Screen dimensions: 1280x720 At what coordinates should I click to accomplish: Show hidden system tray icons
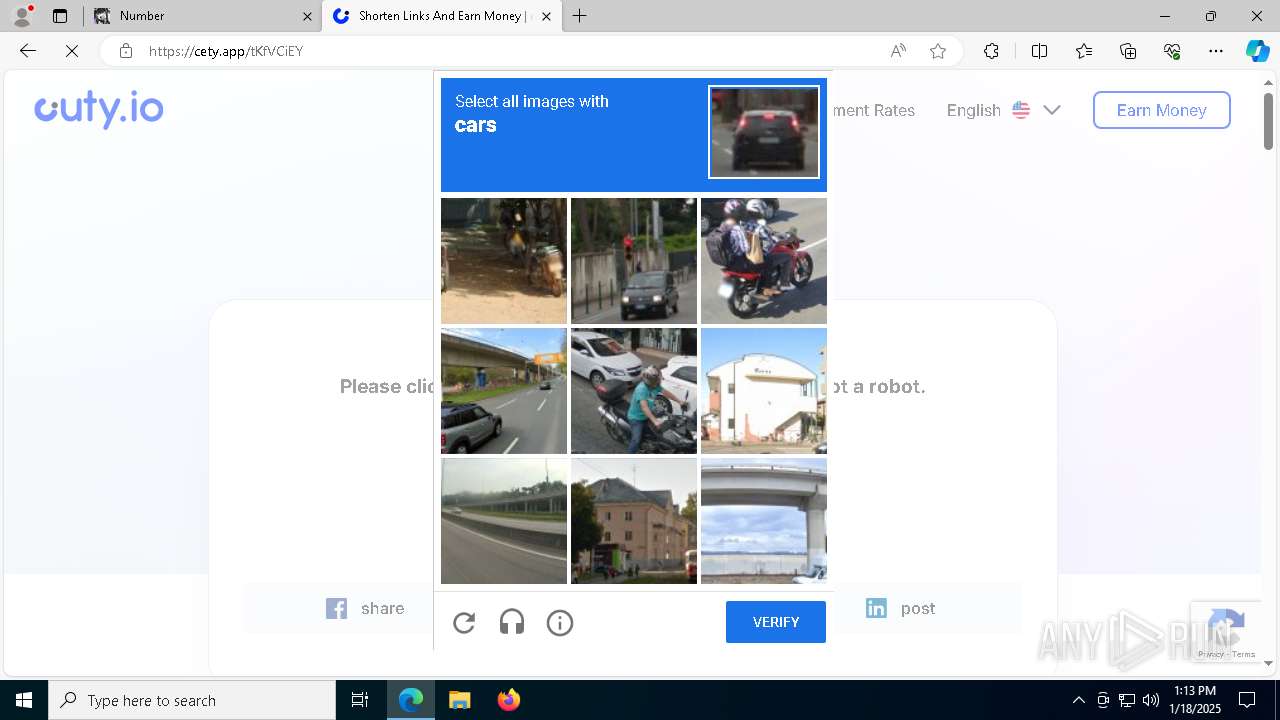coord(1078,700)
